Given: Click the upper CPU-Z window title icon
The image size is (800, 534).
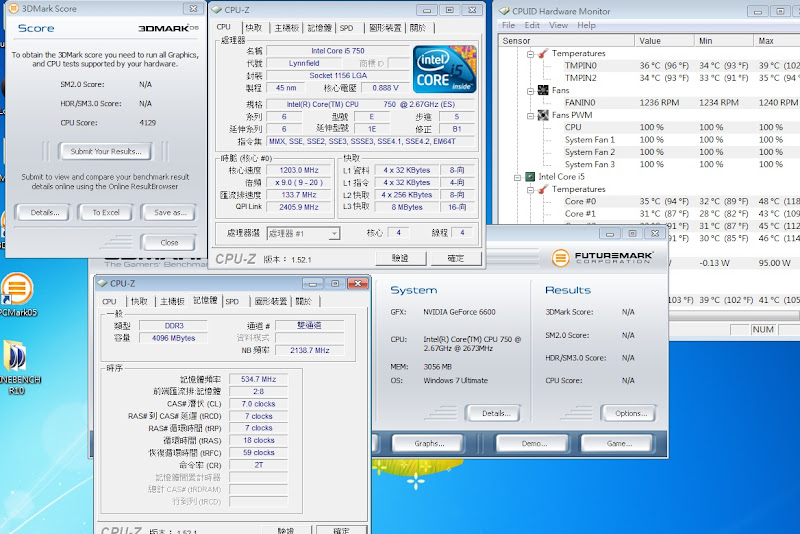Looking at the screenshot, I should click(216, 10).
